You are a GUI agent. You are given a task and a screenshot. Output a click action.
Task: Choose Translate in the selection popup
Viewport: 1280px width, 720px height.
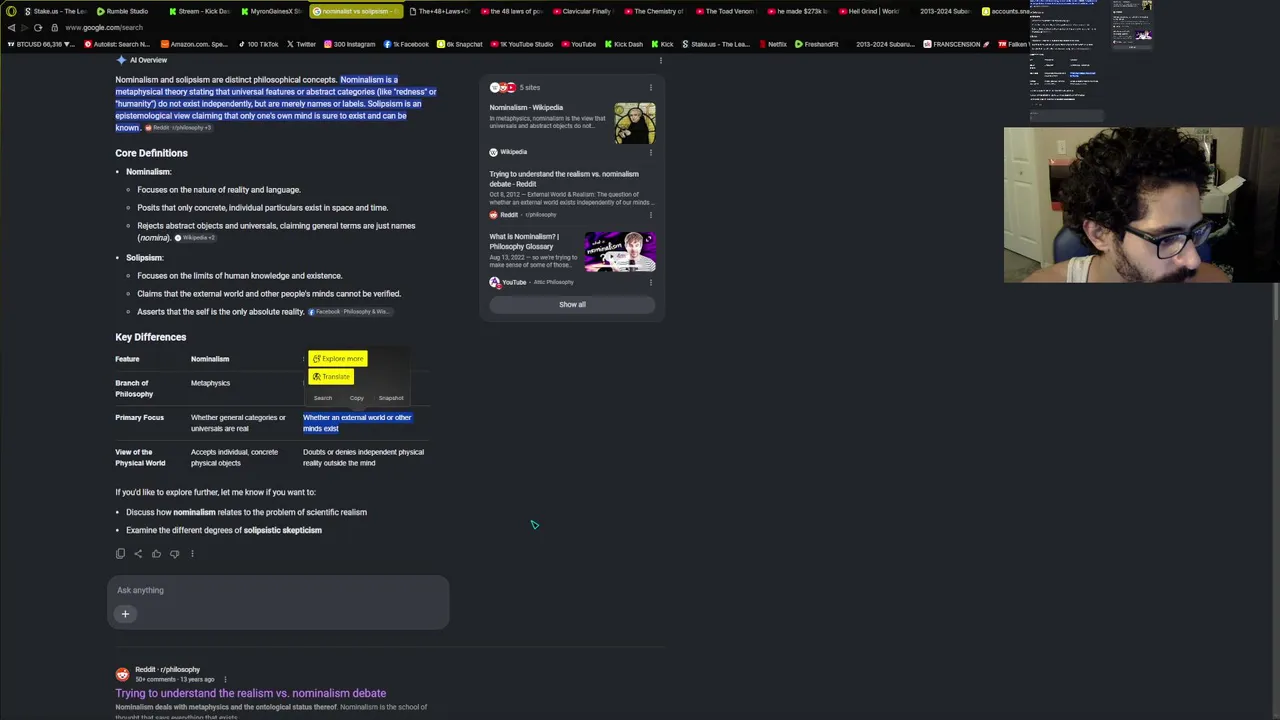(x=331, y=377)
